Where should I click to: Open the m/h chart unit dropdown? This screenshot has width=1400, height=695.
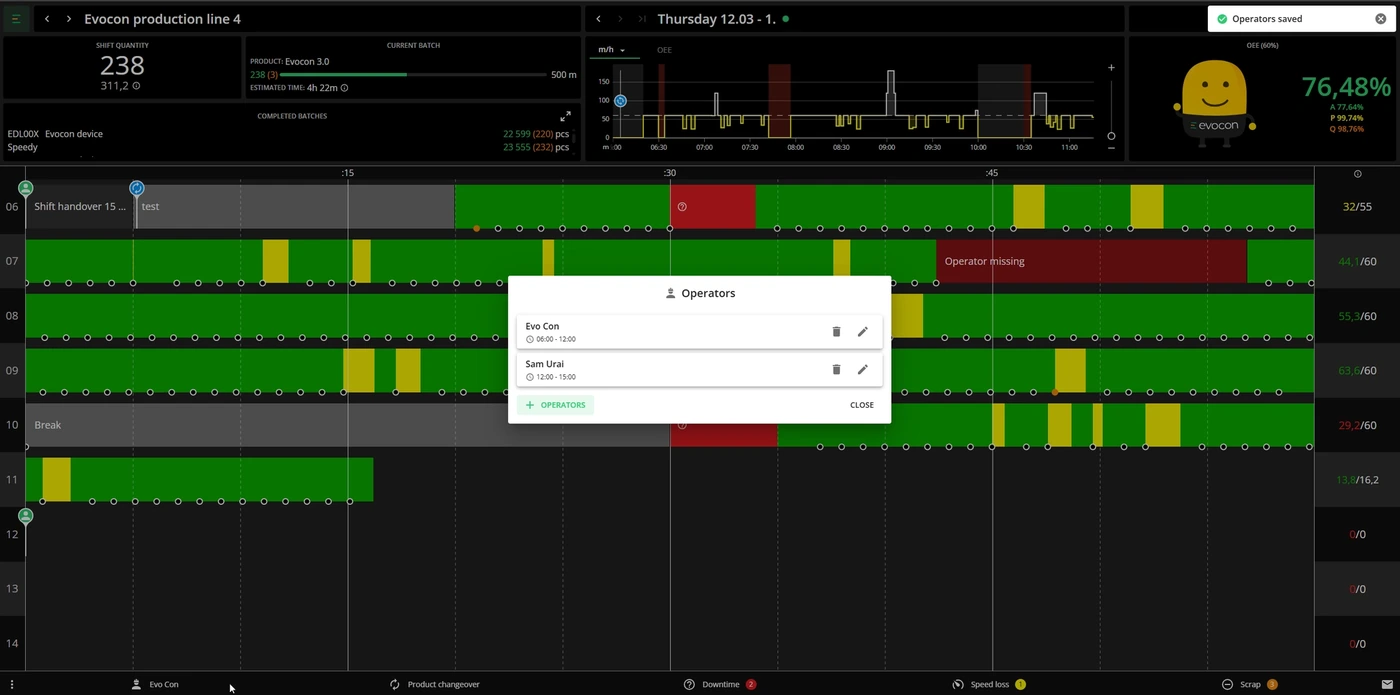611,50
